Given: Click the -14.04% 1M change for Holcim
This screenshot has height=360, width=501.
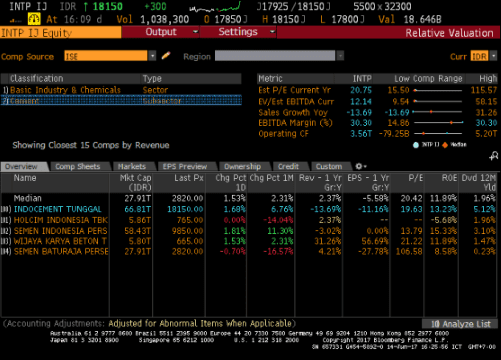Looking at the screenshot, I should (x=278, y=220).
